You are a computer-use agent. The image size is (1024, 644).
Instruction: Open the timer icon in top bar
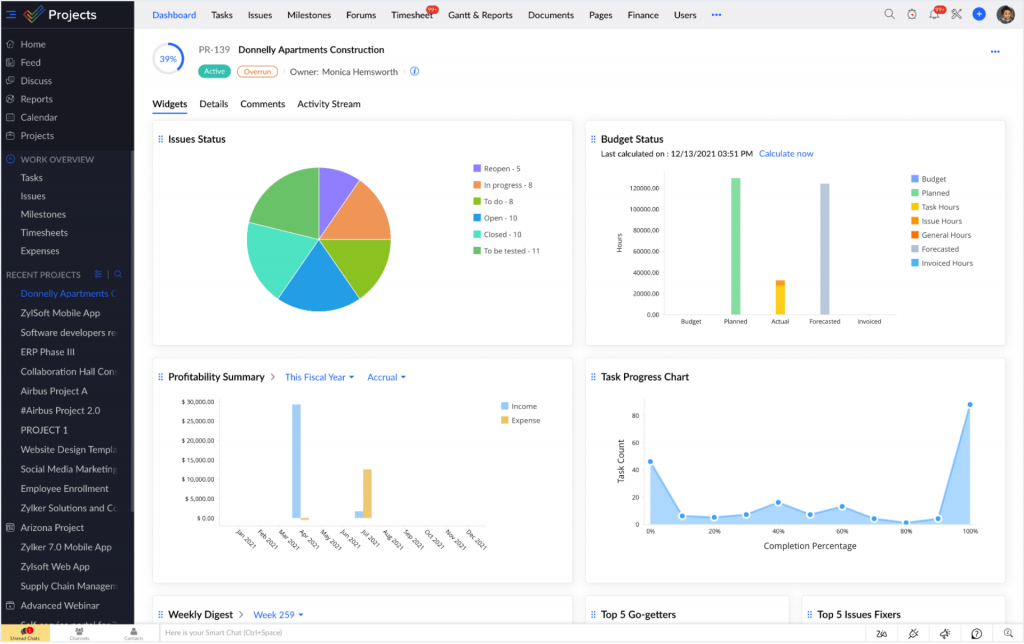click(911, 15)
